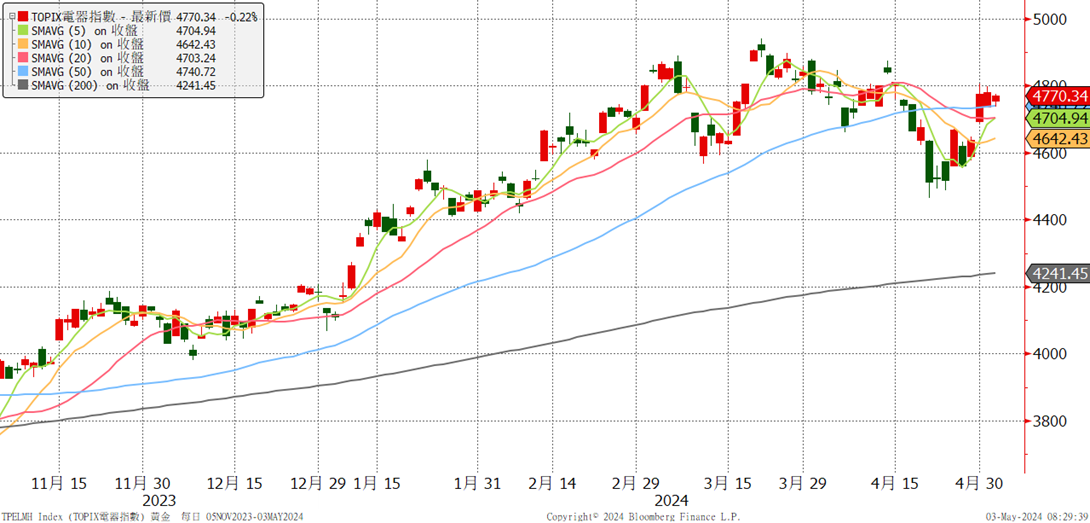Screen dimensions: 1090x523
Task: Click the 4000 price axis tick label
Action: (1050, 354)
